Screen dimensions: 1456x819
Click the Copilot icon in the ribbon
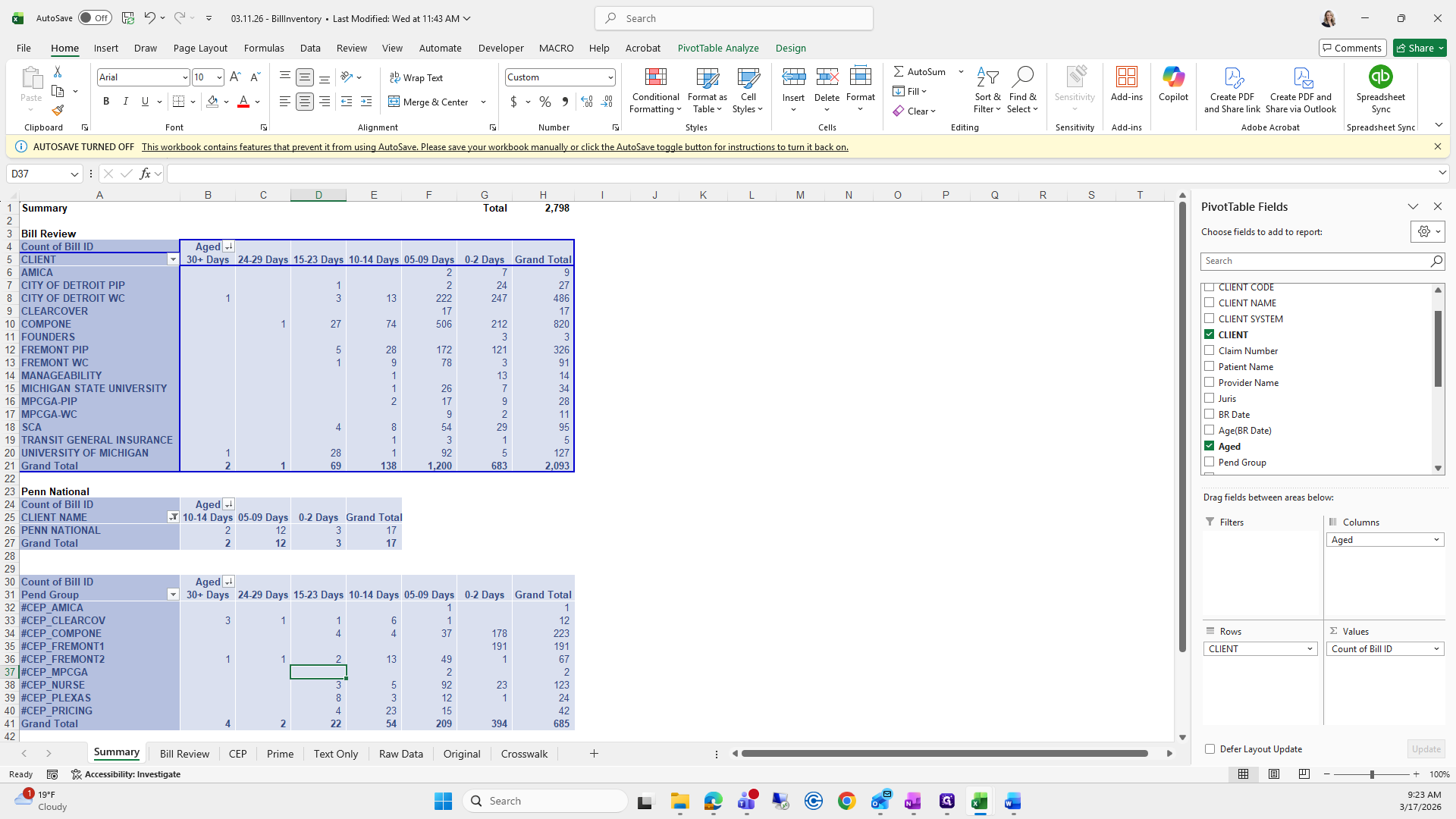[x=1173, y=77]
